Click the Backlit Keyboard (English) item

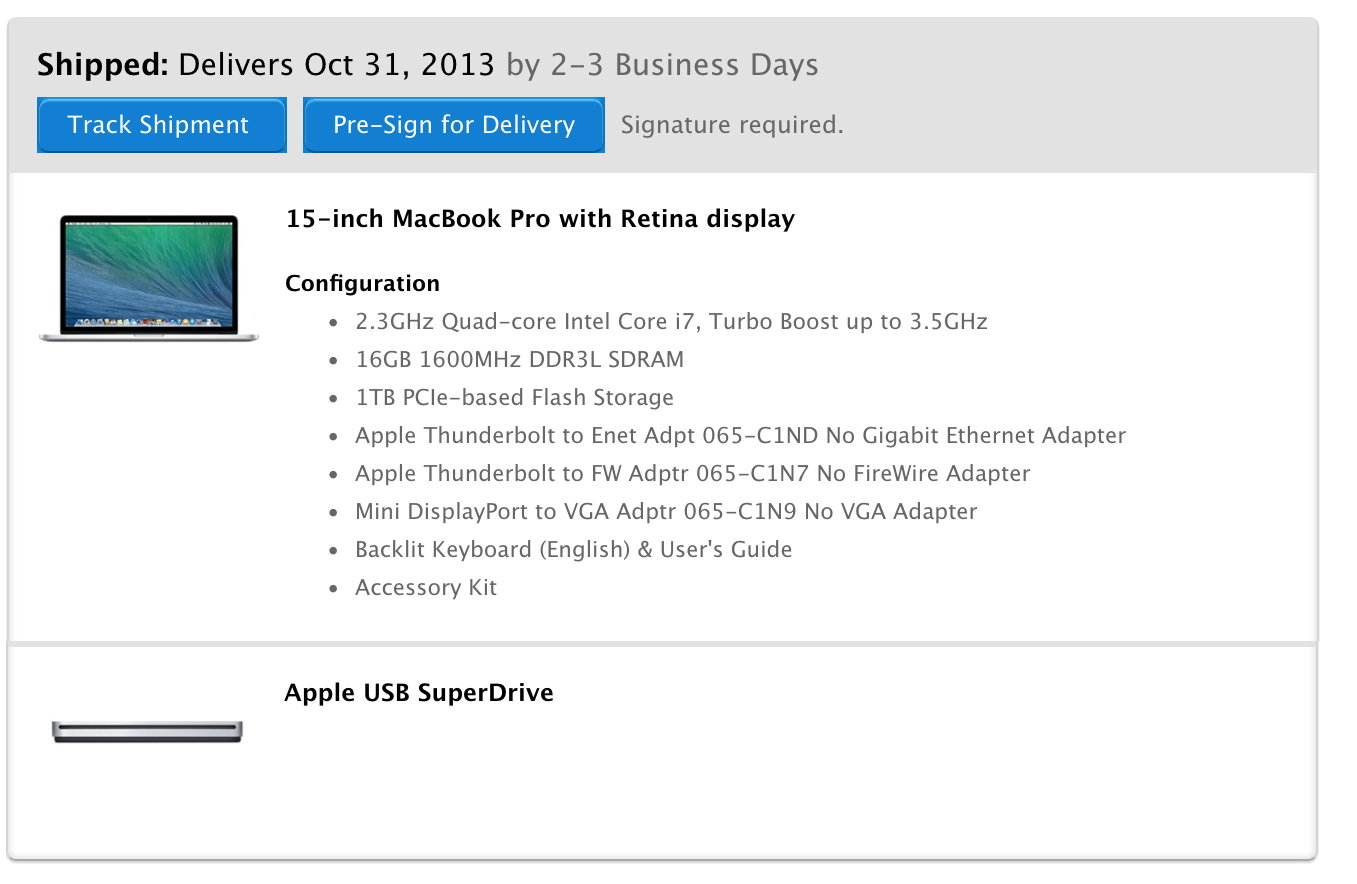coord(573,550)
